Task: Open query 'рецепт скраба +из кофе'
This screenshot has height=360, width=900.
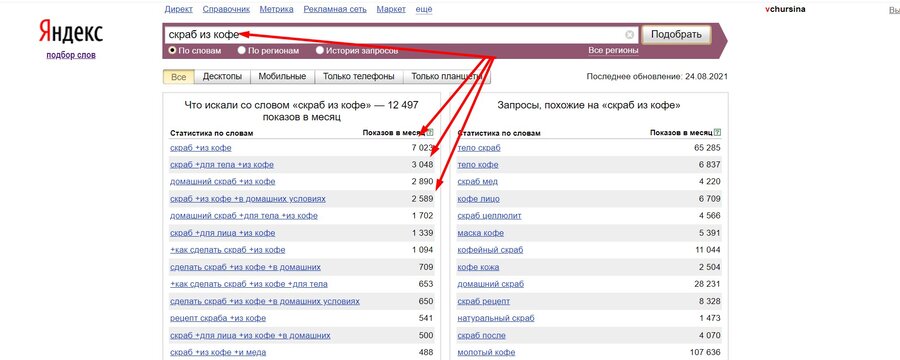Action: point(218,318)
